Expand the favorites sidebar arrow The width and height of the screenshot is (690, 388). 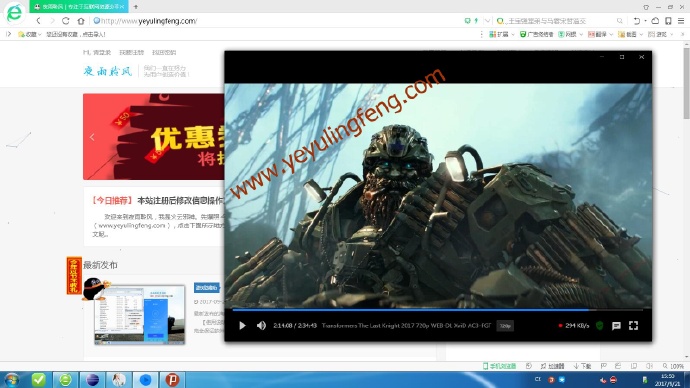click(8, 34)
